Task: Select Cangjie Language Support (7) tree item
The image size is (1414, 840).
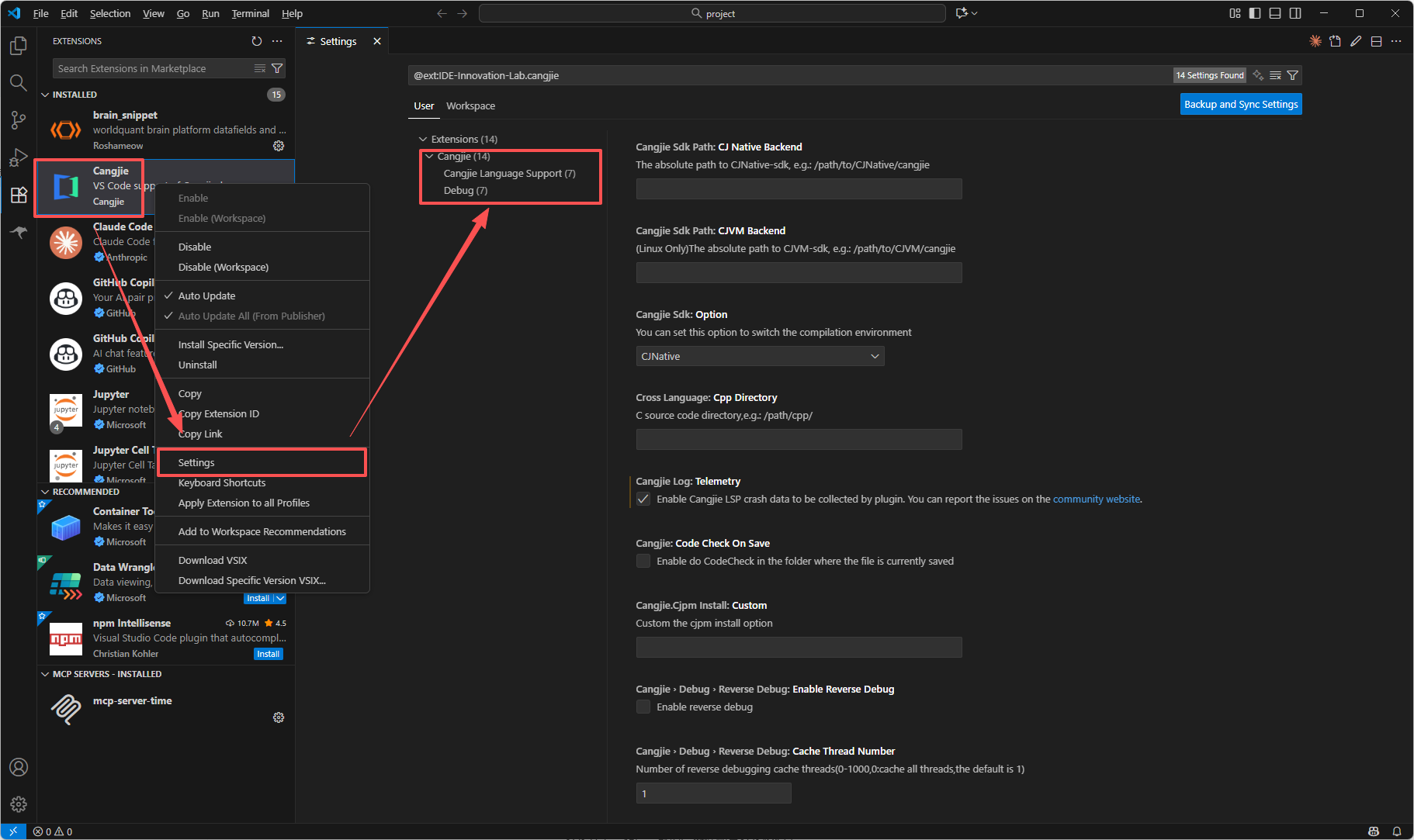Action: pos(509,174)
